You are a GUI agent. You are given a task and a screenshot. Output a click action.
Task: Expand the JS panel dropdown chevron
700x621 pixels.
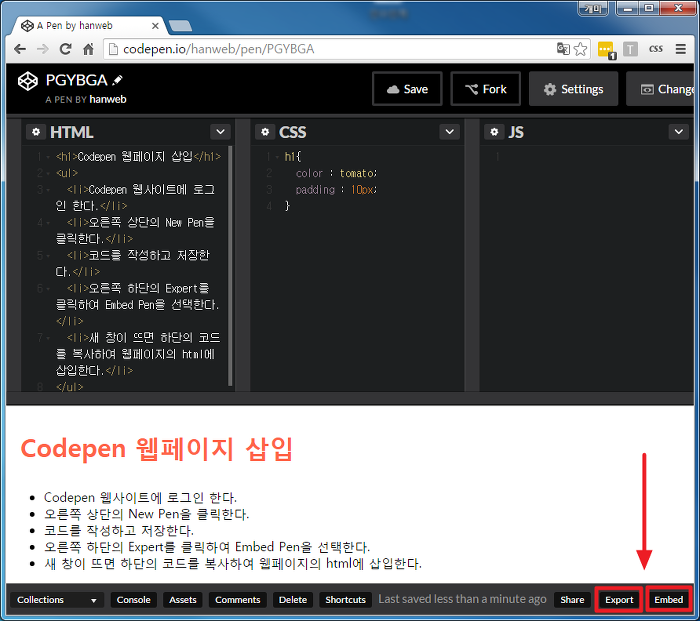coord(679,132)
